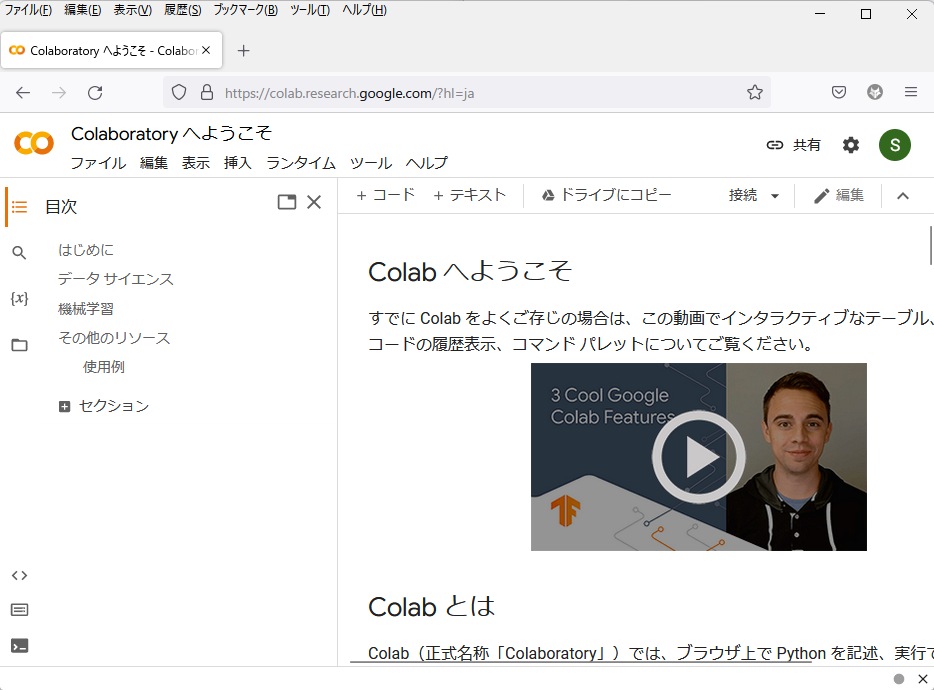Open the table of contents sidebar panel
Viewport: 934px width, 690px height.
point(19,207)
